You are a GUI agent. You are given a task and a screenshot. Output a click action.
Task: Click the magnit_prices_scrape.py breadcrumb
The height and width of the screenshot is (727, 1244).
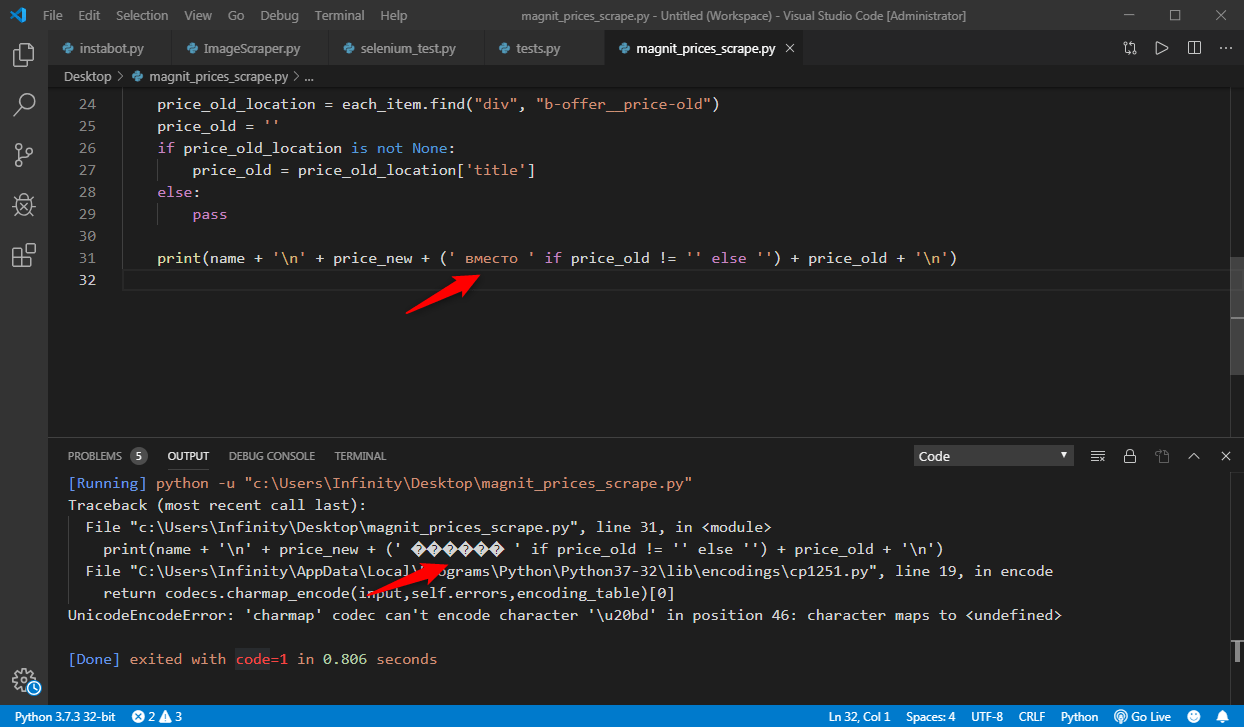click(x=209, y=76)
